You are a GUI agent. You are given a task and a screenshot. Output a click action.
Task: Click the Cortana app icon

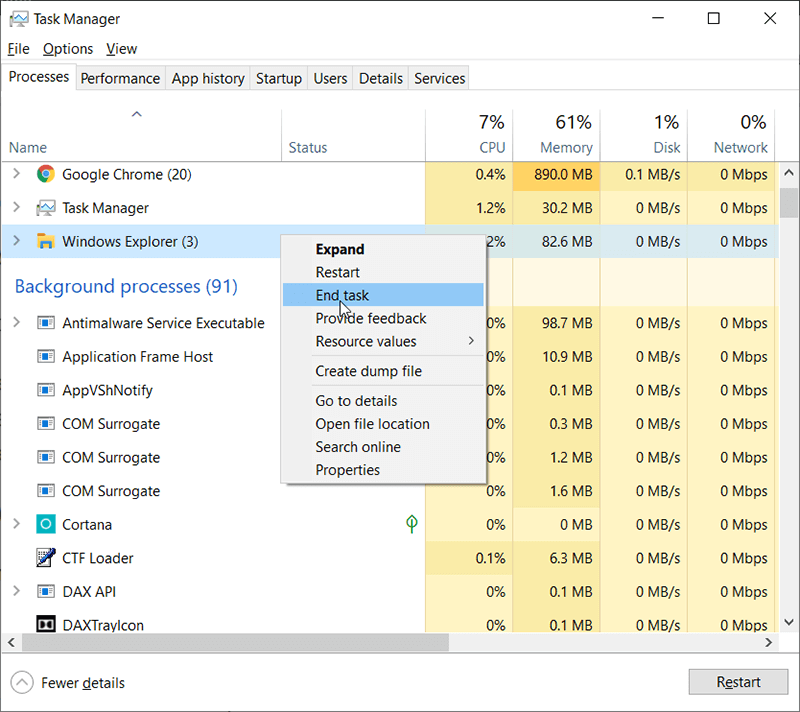[44, 524]
